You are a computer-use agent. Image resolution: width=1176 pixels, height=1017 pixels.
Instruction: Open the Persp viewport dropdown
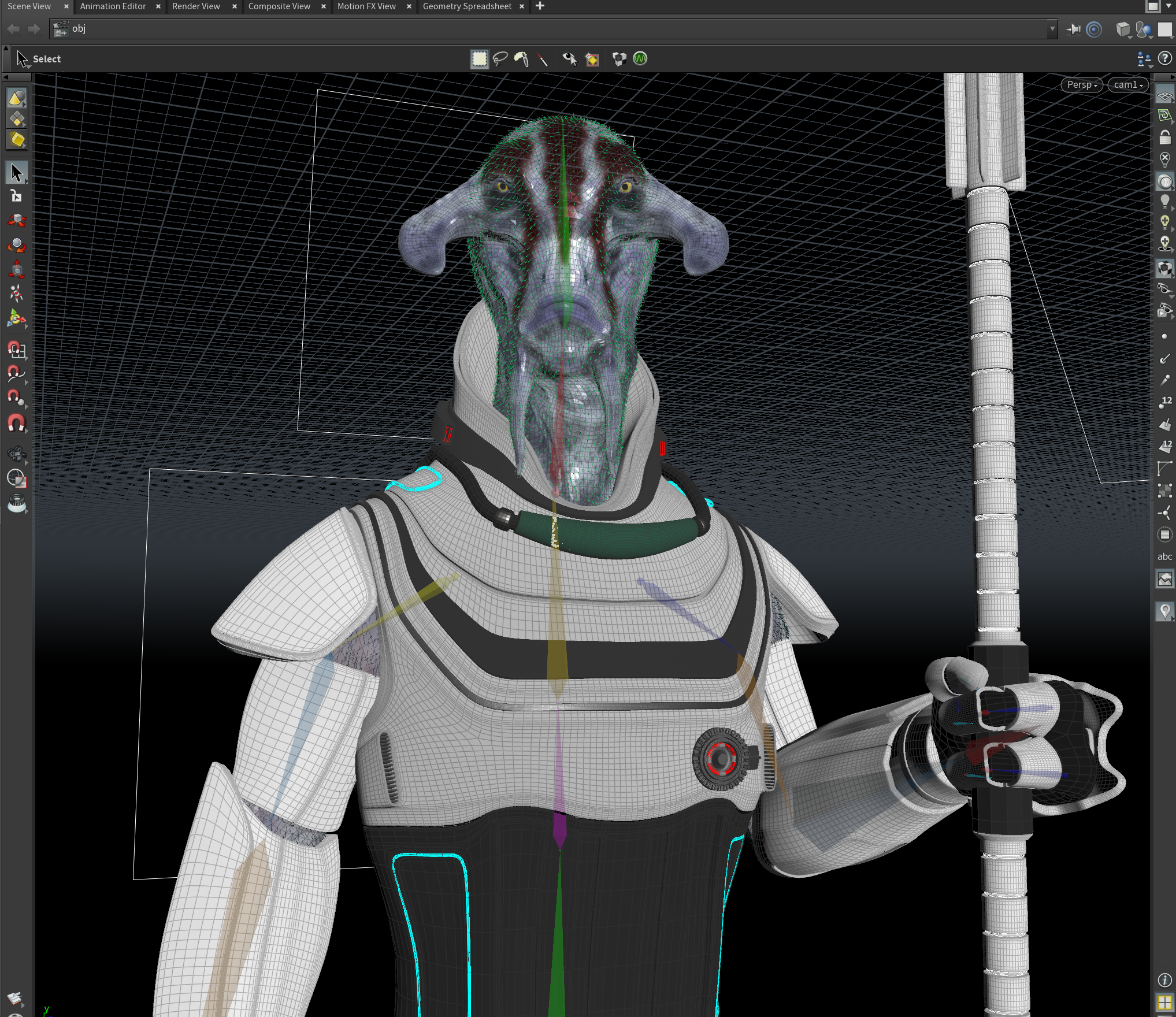(x=1082, y=84)
